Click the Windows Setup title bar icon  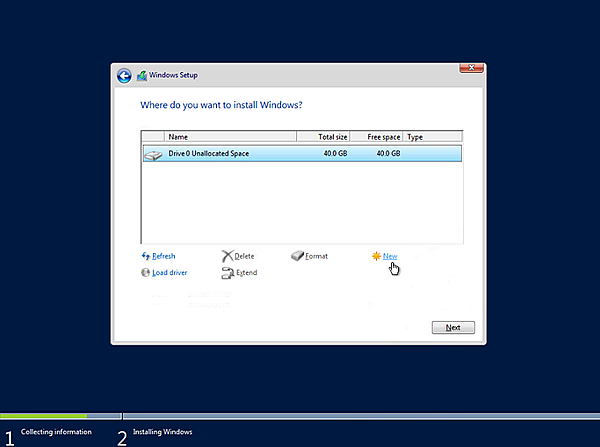coord(142,75)
